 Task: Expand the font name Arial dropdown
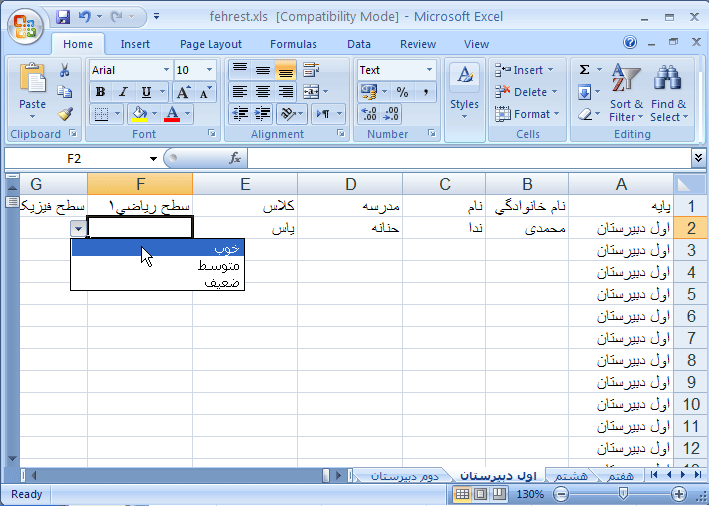coord(165,70)
